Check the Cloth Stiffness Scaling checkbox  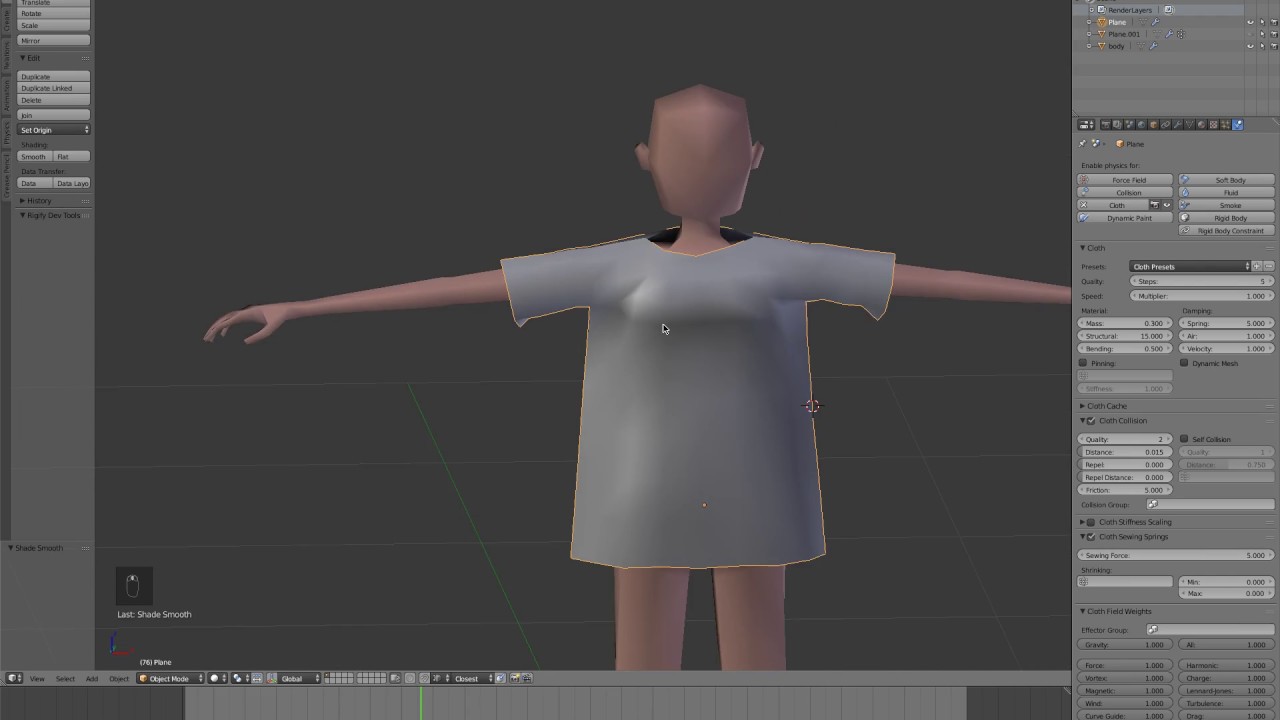click(1091, 522)
